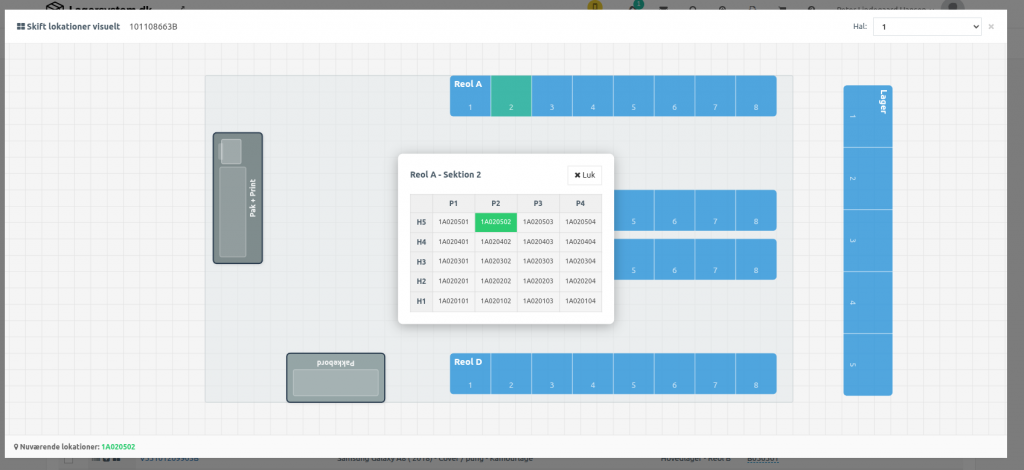Click section 2 of Reol A
This screenshot has height=470, width=1024.
[x=511, y=96]
